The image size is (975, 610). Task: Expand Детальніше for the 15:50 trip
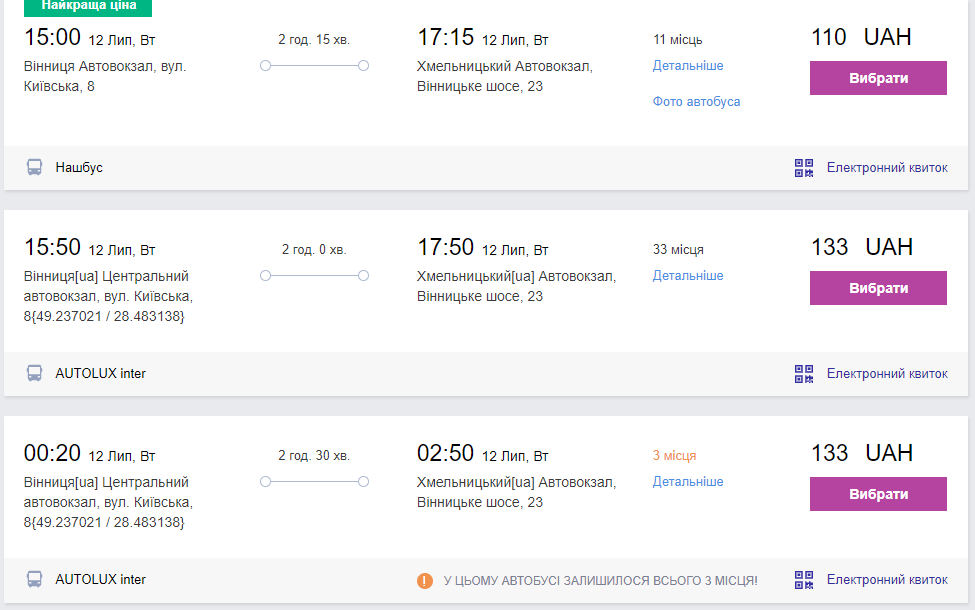click(x=688, y=276)
